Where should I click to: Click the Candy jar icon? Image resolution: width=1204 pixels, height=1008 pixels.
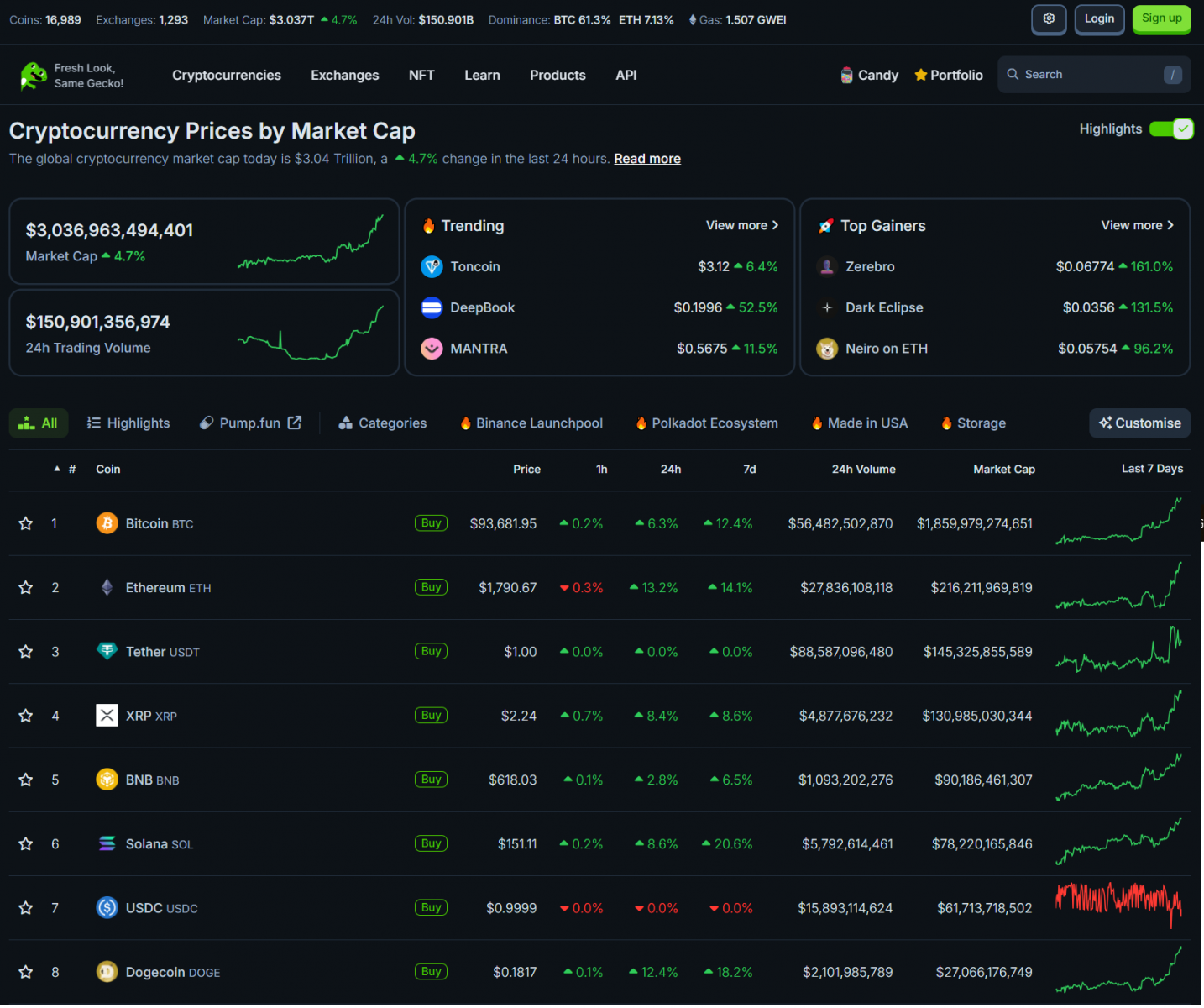(846, 76)
